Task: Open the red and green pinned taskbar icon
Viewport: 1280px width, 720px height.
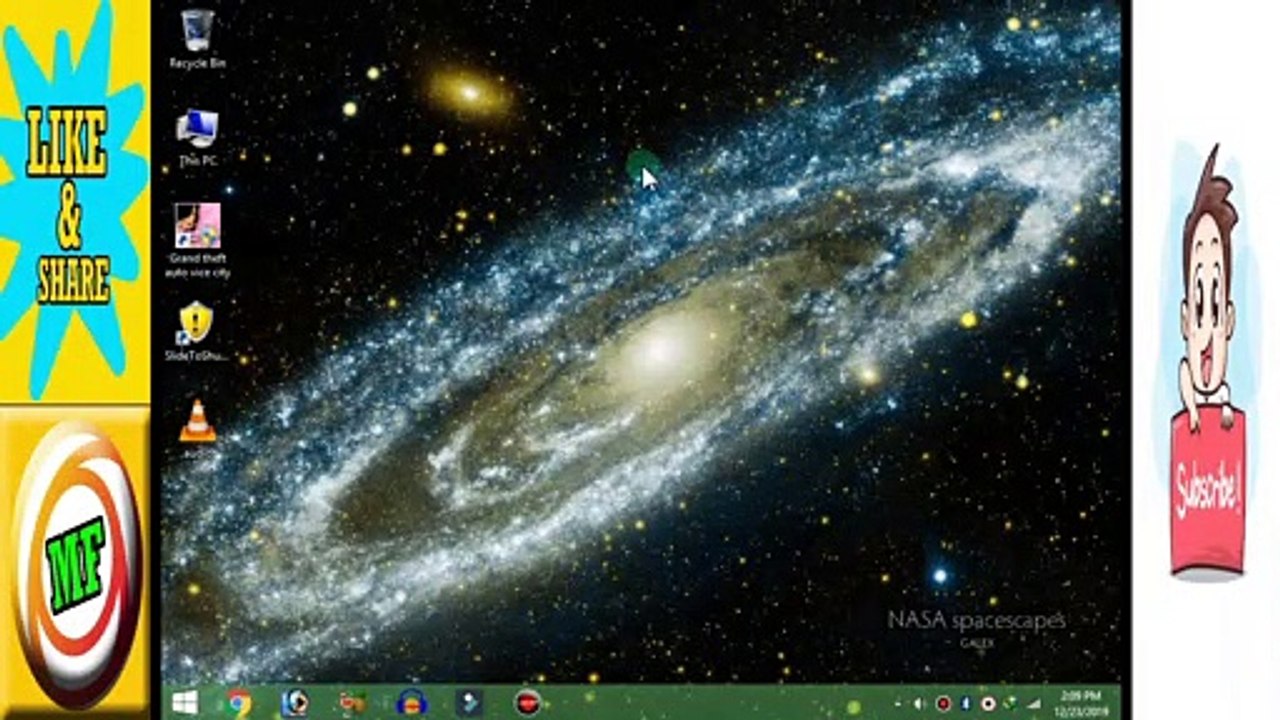Action: tap(352, 703)
